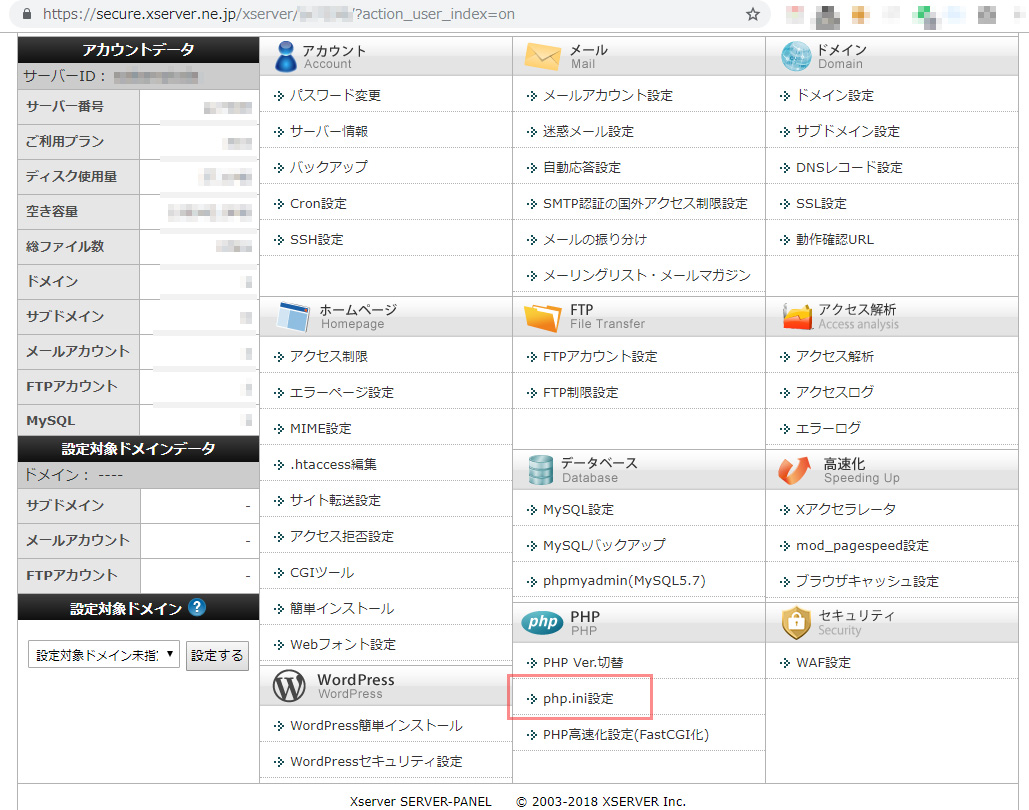Open WAF設定 under Security
Screen dimensions: 1029x810
pos(823,662)
